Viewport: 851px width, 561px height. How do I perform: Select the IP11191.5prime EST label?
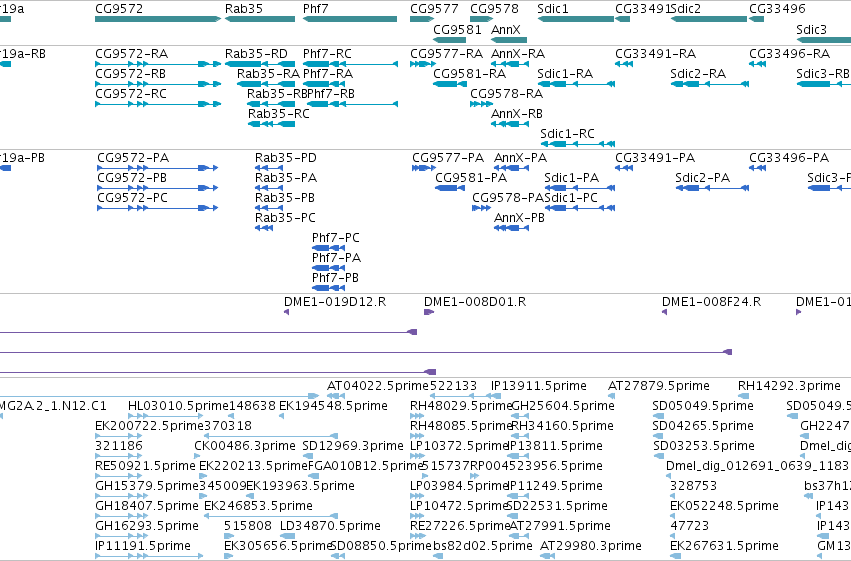click(143, 546)
